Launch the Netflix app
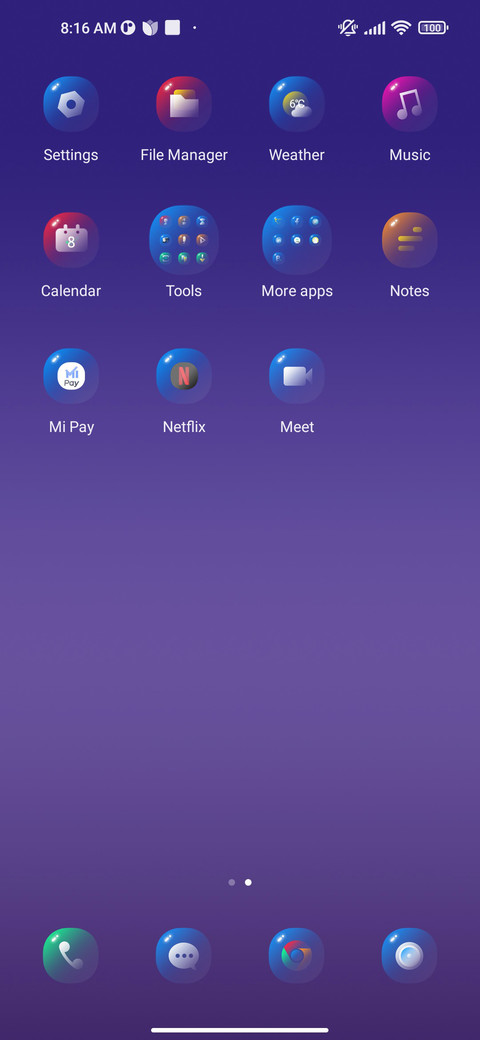 click(x=184, y=376)
